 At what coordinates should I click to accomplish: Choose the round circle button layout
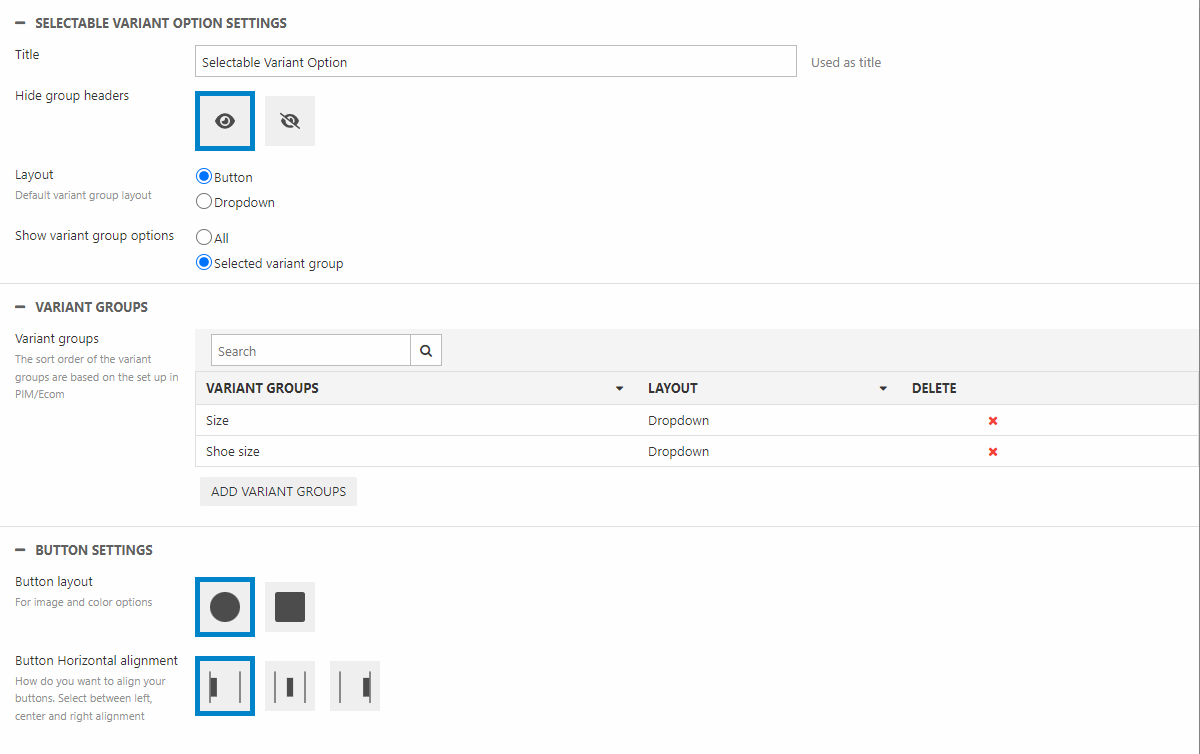coord(225,607)
